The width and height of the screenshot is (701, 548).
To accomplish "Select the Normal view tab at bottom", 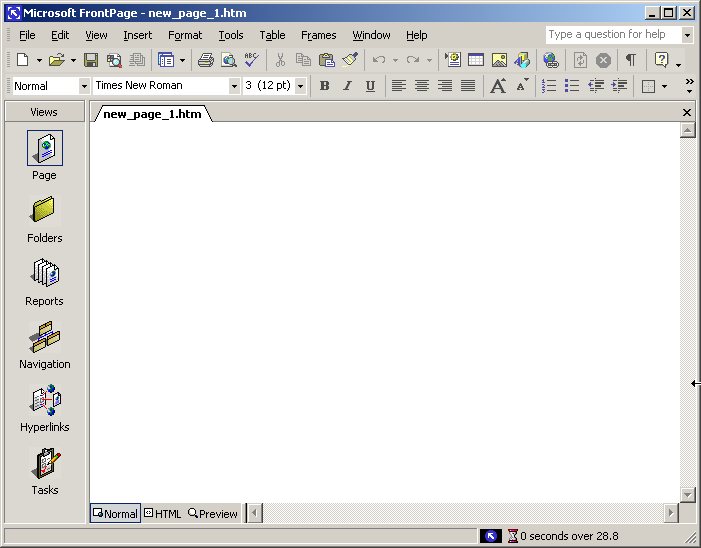I will (116, 514).
